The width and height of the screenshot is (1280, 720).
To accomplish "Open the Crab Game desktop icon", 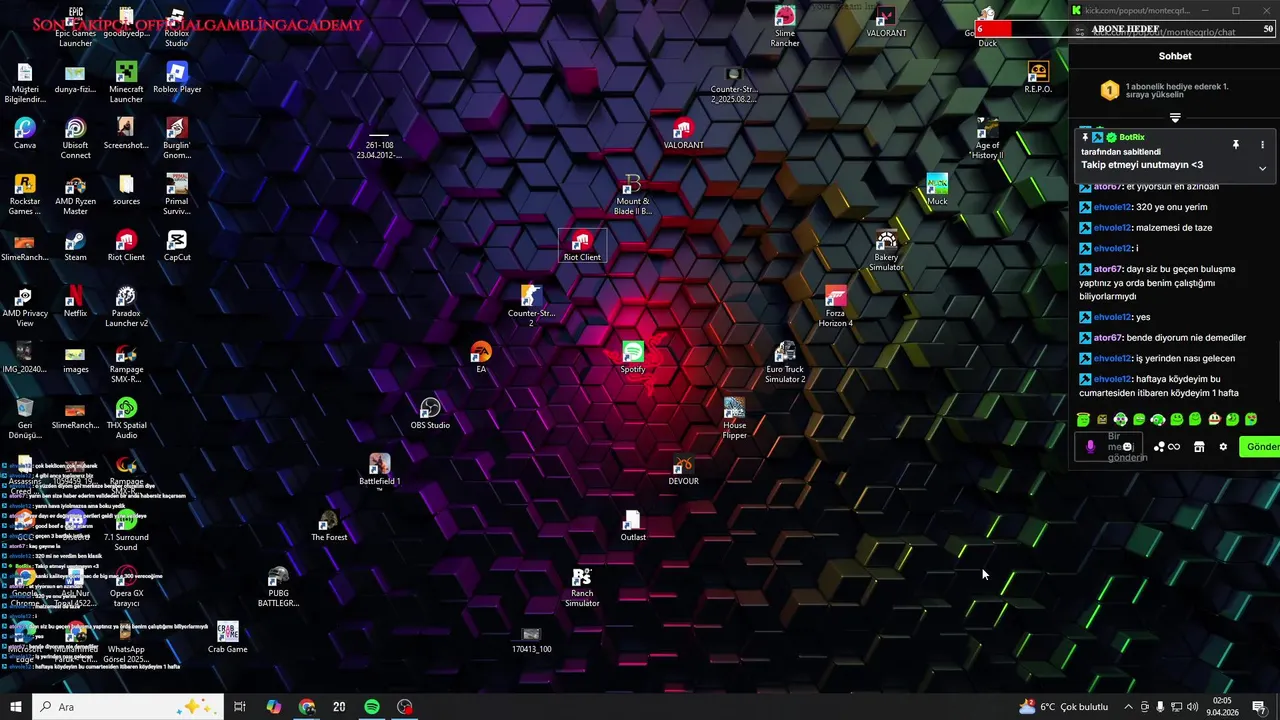I will point(228,638).
